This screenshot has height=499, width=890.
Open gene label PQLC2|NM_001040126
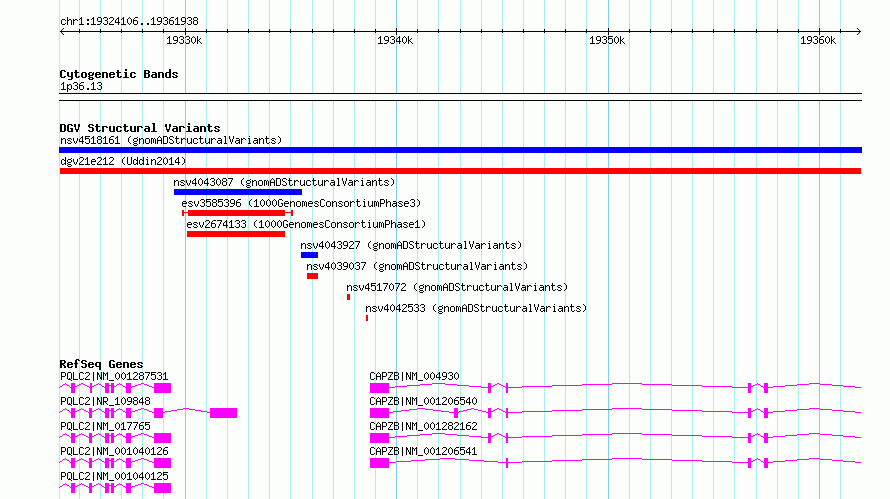click(x=114, y=451)
